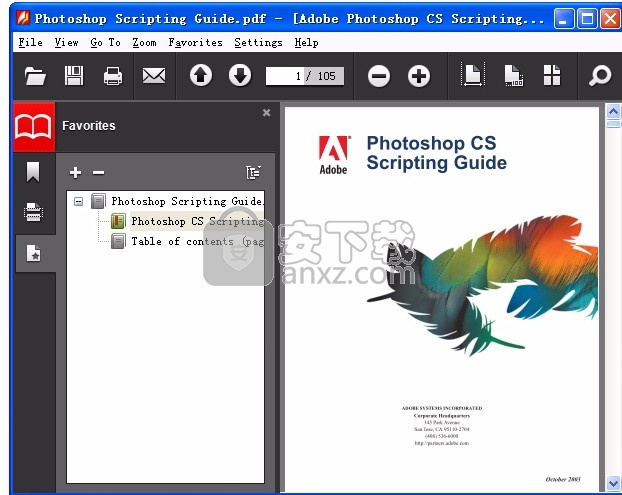622x495 pixels.
Task: Zoom in with the plus circle icon
Action: point(419,76)
